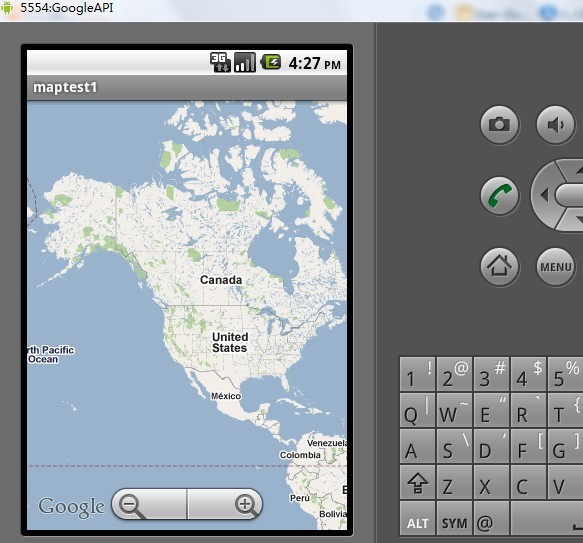Click the emulator volume speaker button
The height and width of the screenshot is (543, 583).
(555, 125)
